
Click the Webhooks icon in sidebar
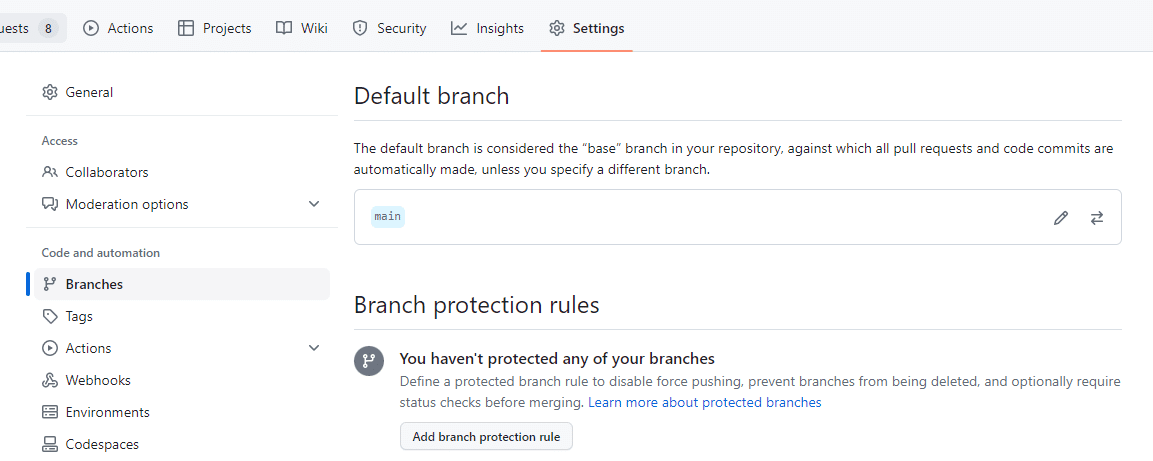point(50,380)
